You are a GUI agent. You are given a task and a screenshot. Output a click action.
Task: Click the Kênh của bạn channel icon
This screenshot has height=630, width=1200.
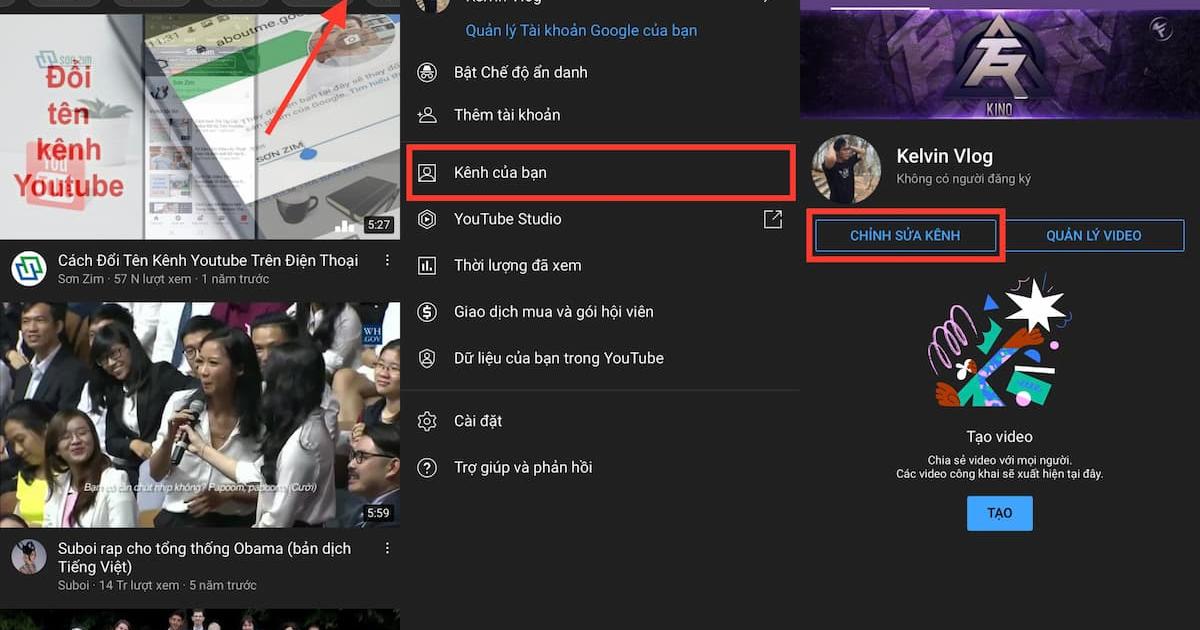click(429, 172)
